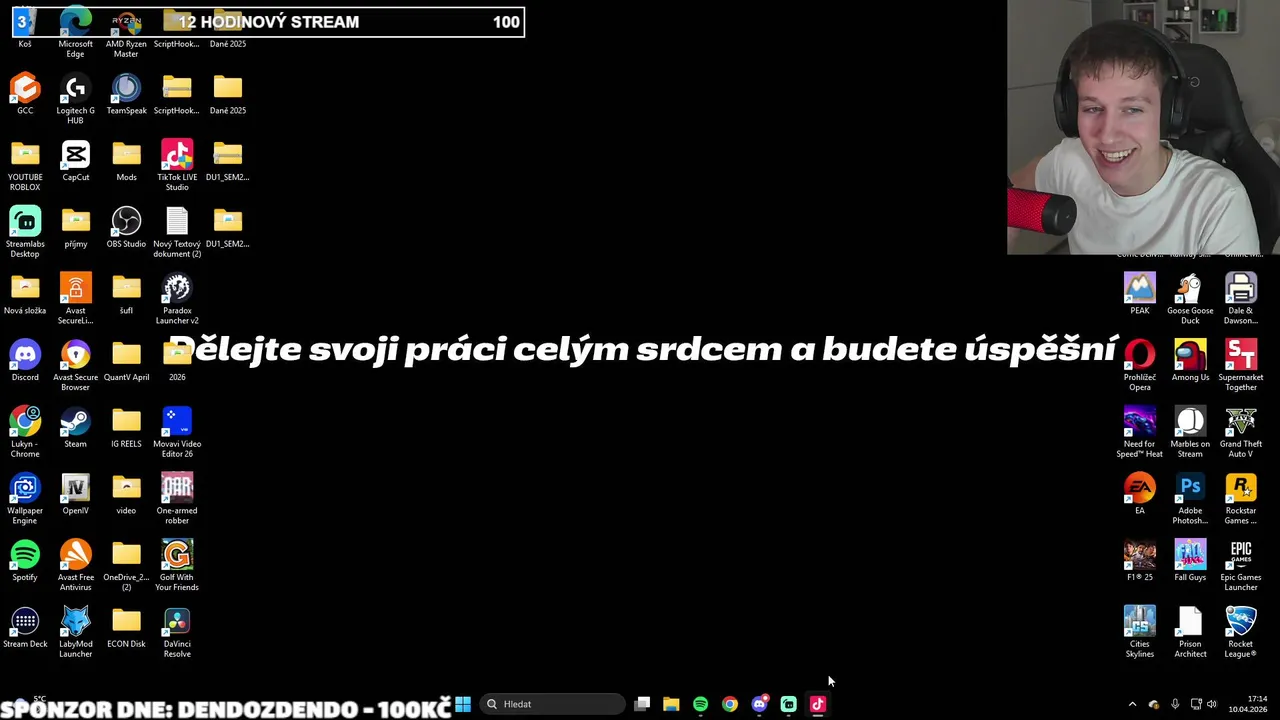
Task: Open the šufl folder
Action: click(126, 294)
